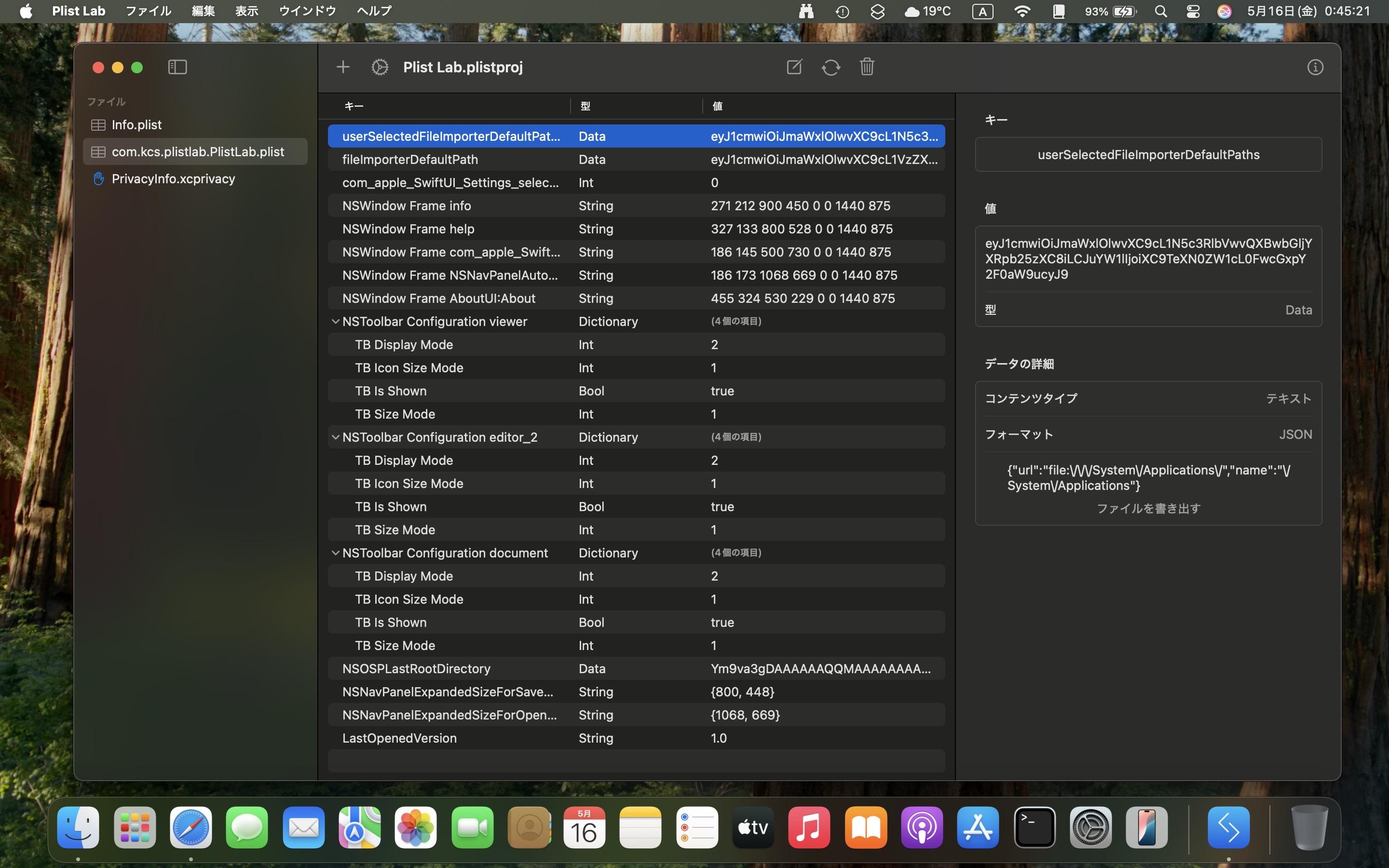Viewport: 1389px width, 868px height.
Task: Open Photos from the Dock
Action: [416, 827]
